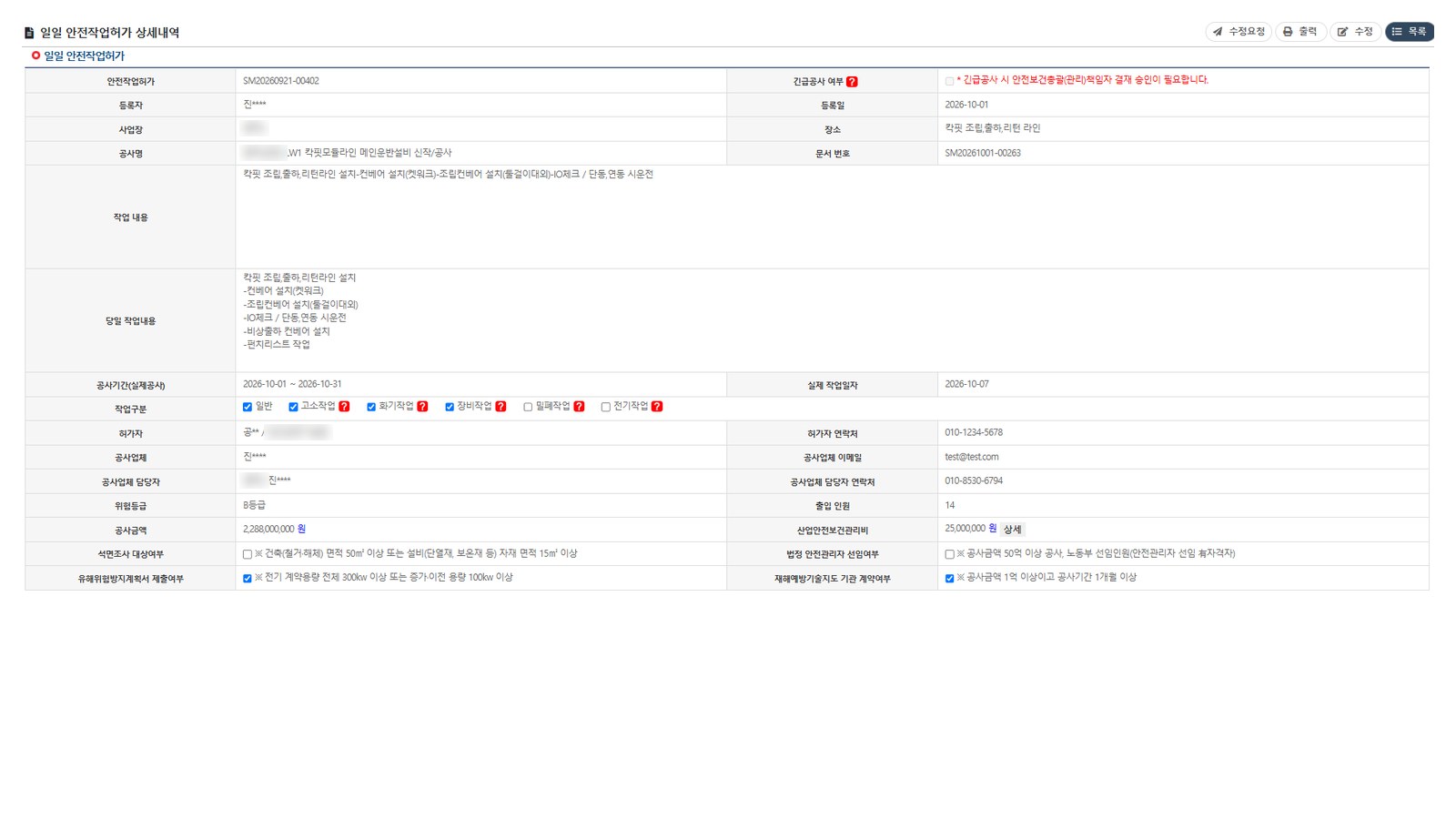Select 등록일 value 2026-10-01
Viewport: 1456px width, 819px height.
966,105
